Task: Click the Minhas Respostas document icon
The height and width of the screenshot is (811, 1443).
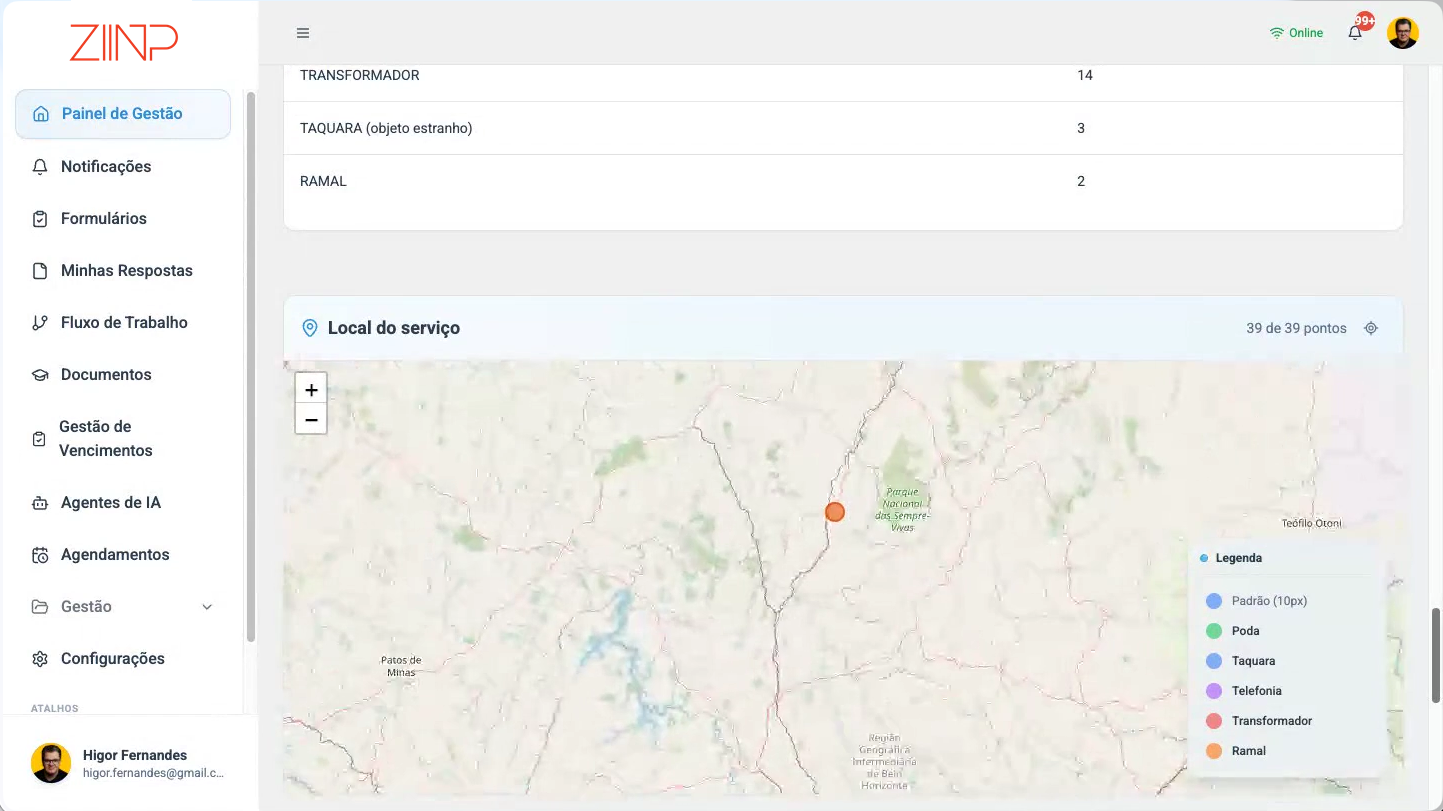Action: [40, 271]
